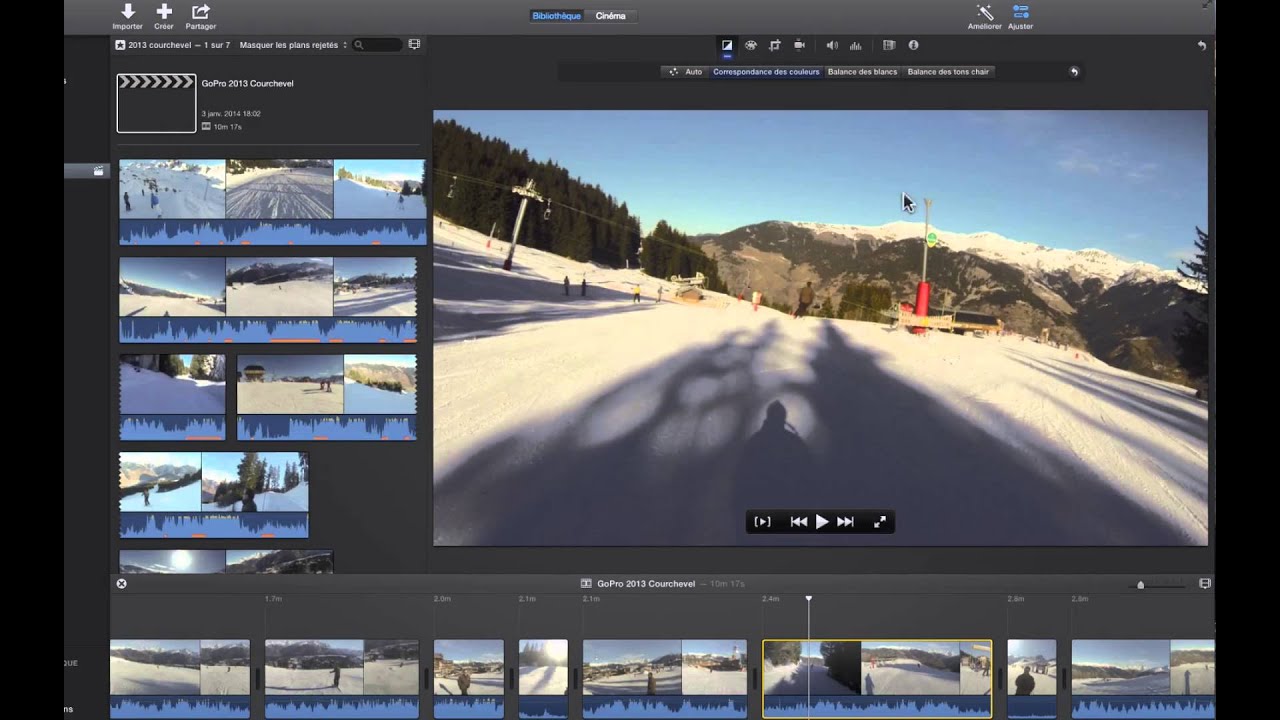Select the timeline clip under the second 2.1m marker

665,679
